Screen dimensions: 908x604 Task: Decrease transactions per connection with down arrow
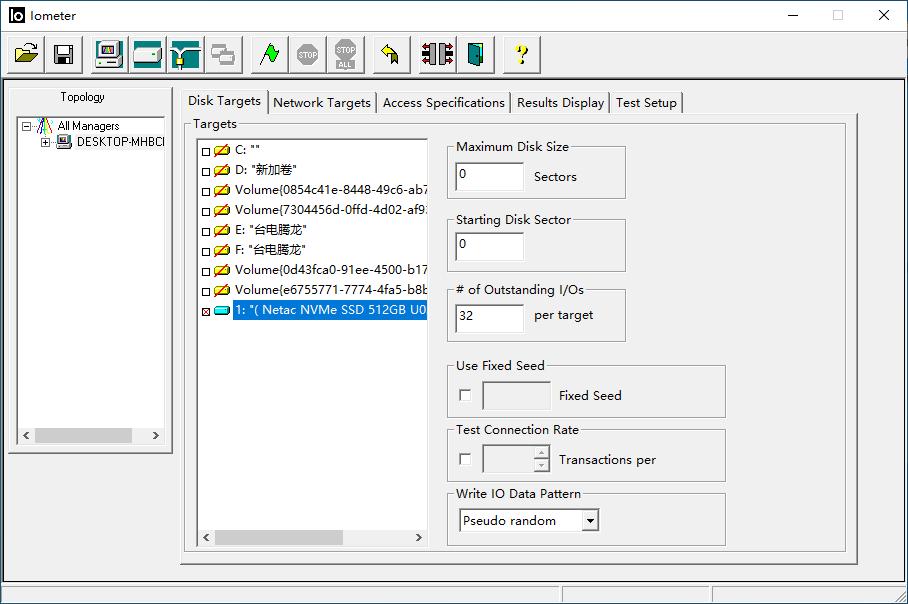[541, 466]
